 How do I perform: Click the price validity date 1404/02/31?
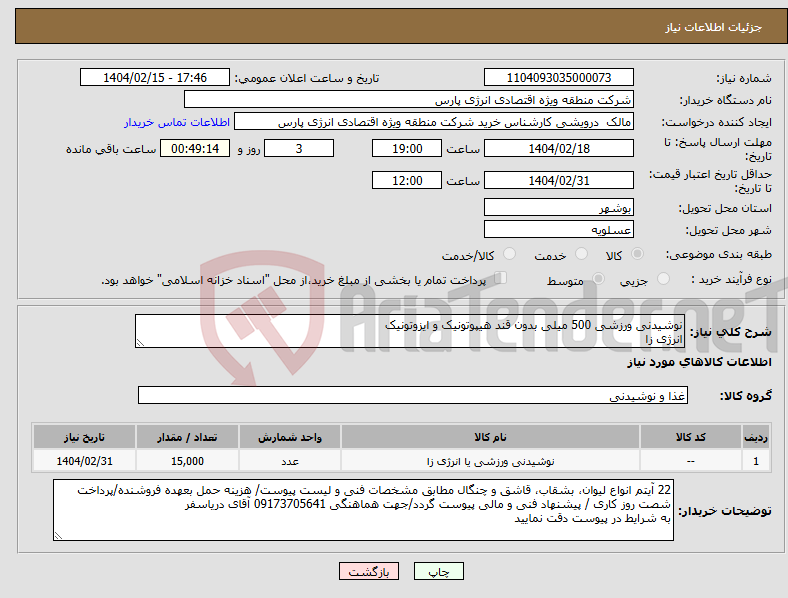(x=558, y=180)
